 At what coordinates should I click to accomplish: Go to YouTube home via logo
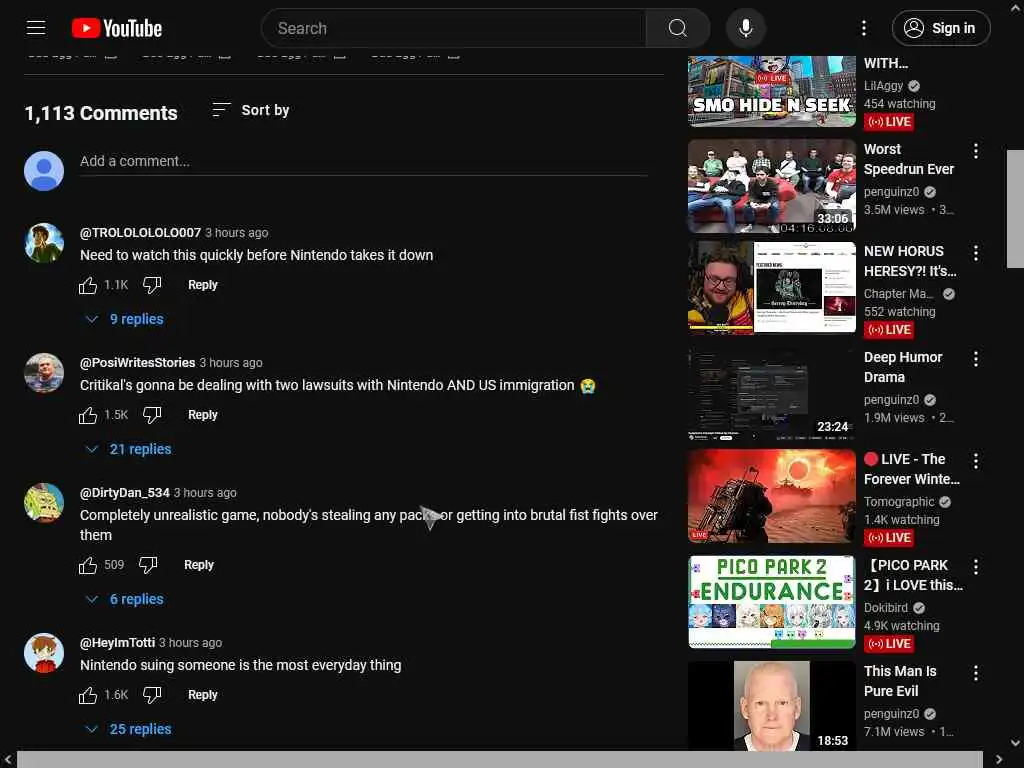(117, 28)
